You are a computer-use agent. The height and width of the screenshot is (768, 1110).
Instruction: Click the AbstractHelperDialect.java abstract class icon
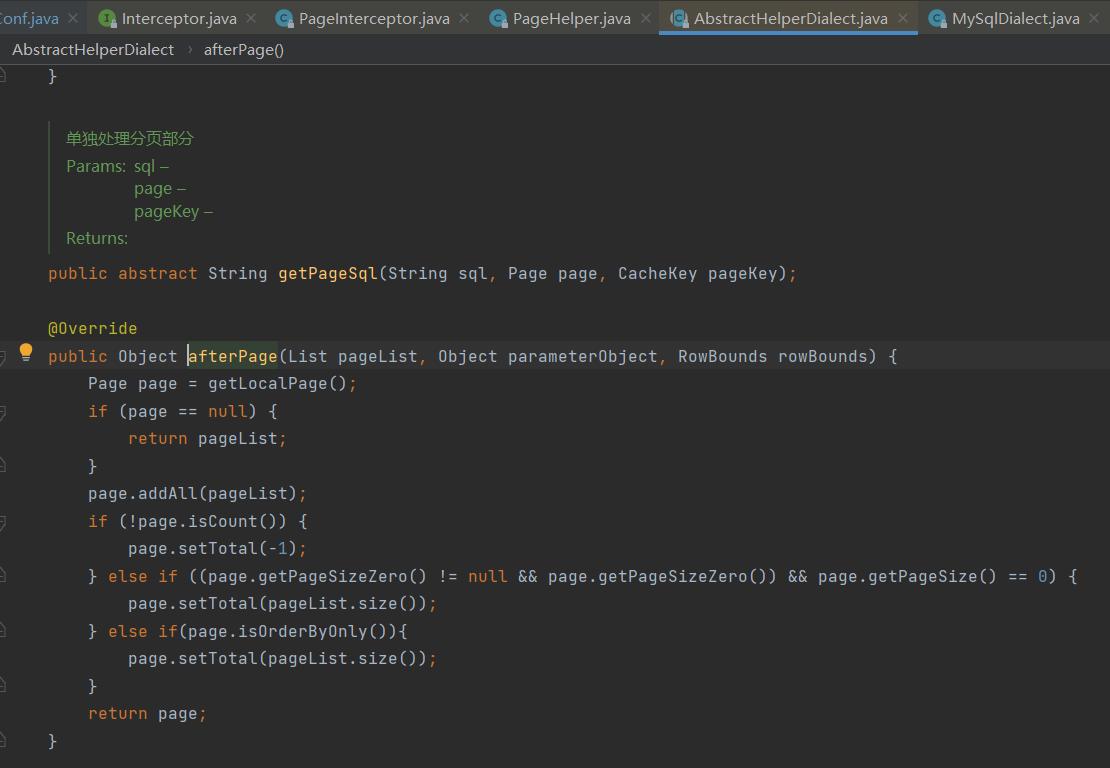[679, 18]
